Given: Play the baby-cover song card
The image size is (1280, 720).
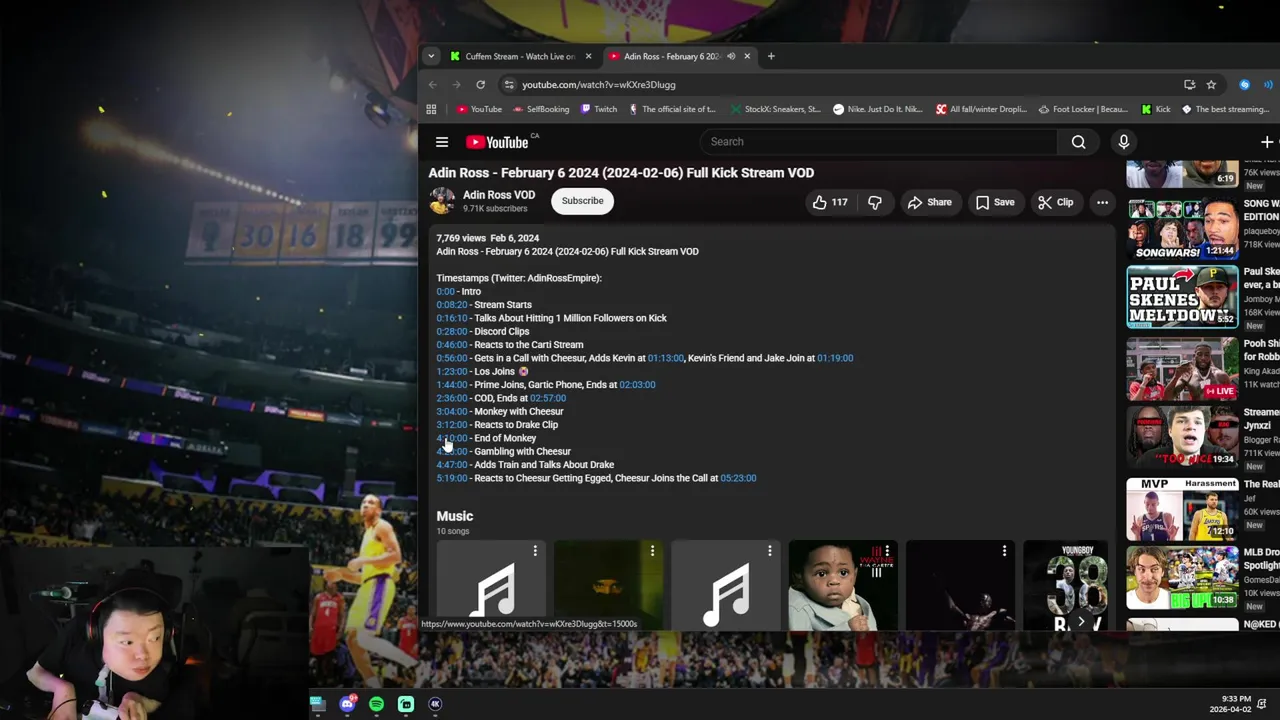Looking at the screenshot, I should tap(842, 587).
